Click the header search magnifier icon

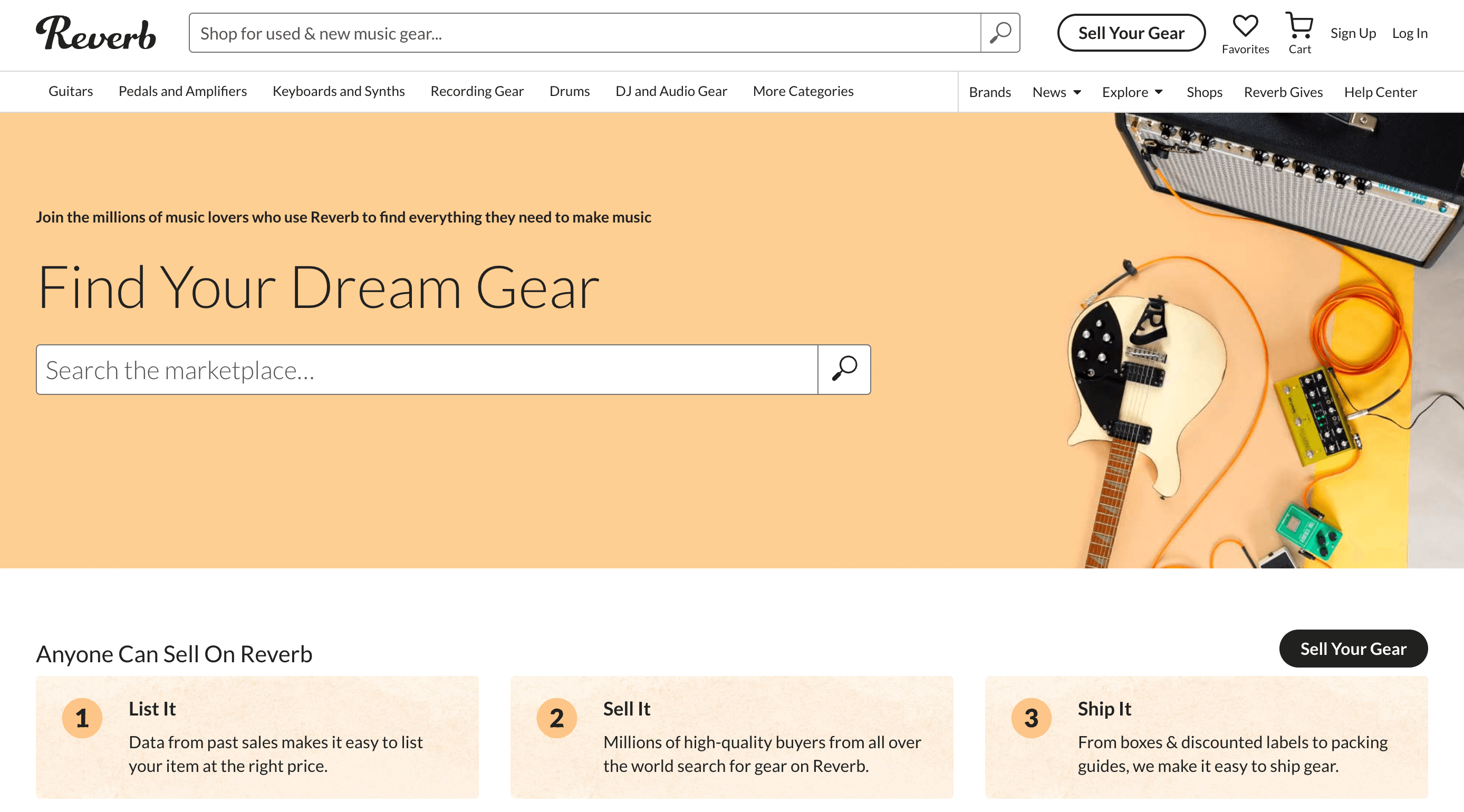pyautogui.click(x=1000, y=33)
